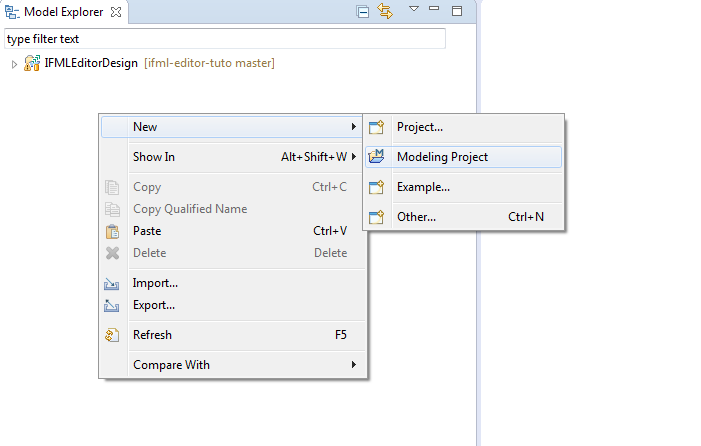
Task: Click the Other... wizard icon
Action: pyautogui.click(x=376, y=217)
